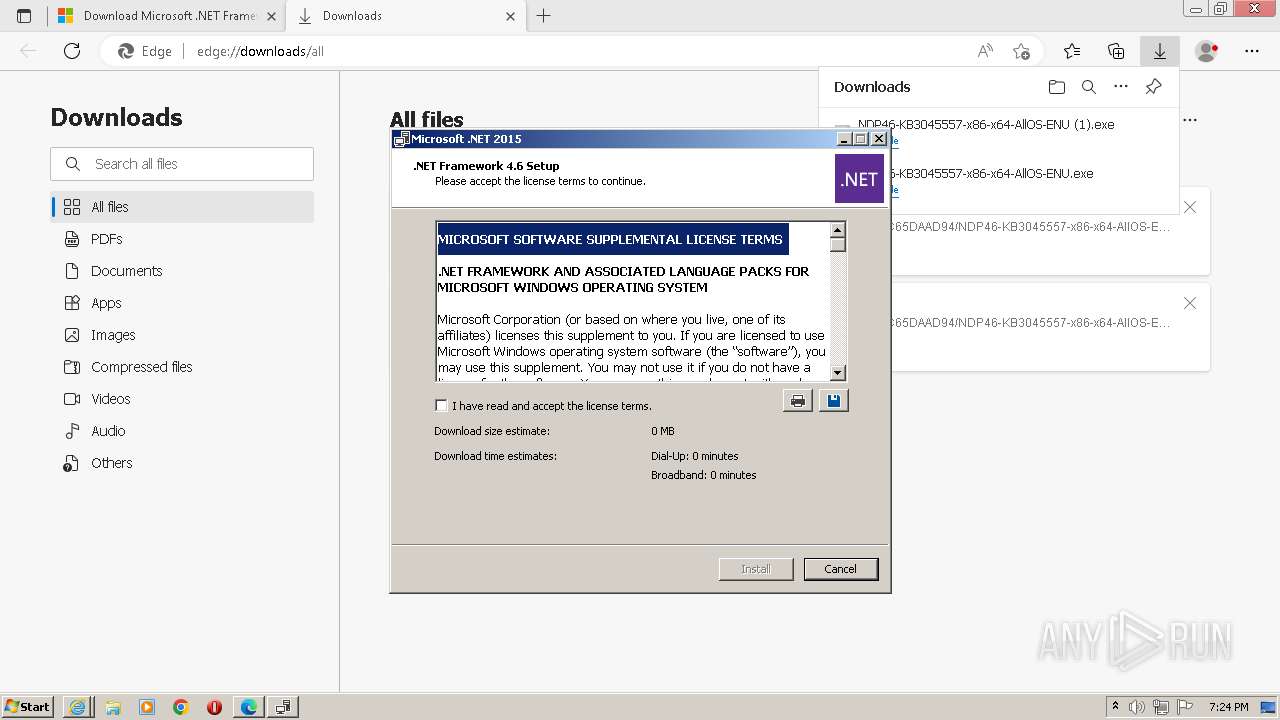Close the Downloads tab
Viewport: 1280px width, 720px height.
coord(511,16)
